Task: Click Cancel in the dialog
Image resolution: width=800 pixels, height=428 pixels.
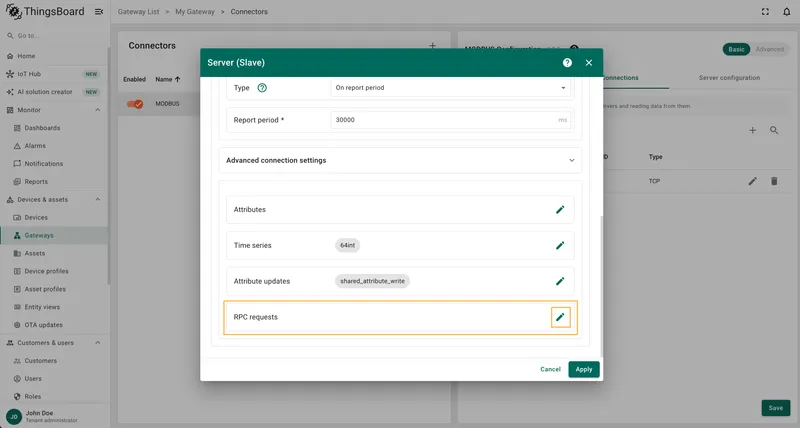Action: pyautogui.click(x=550, y=369)
